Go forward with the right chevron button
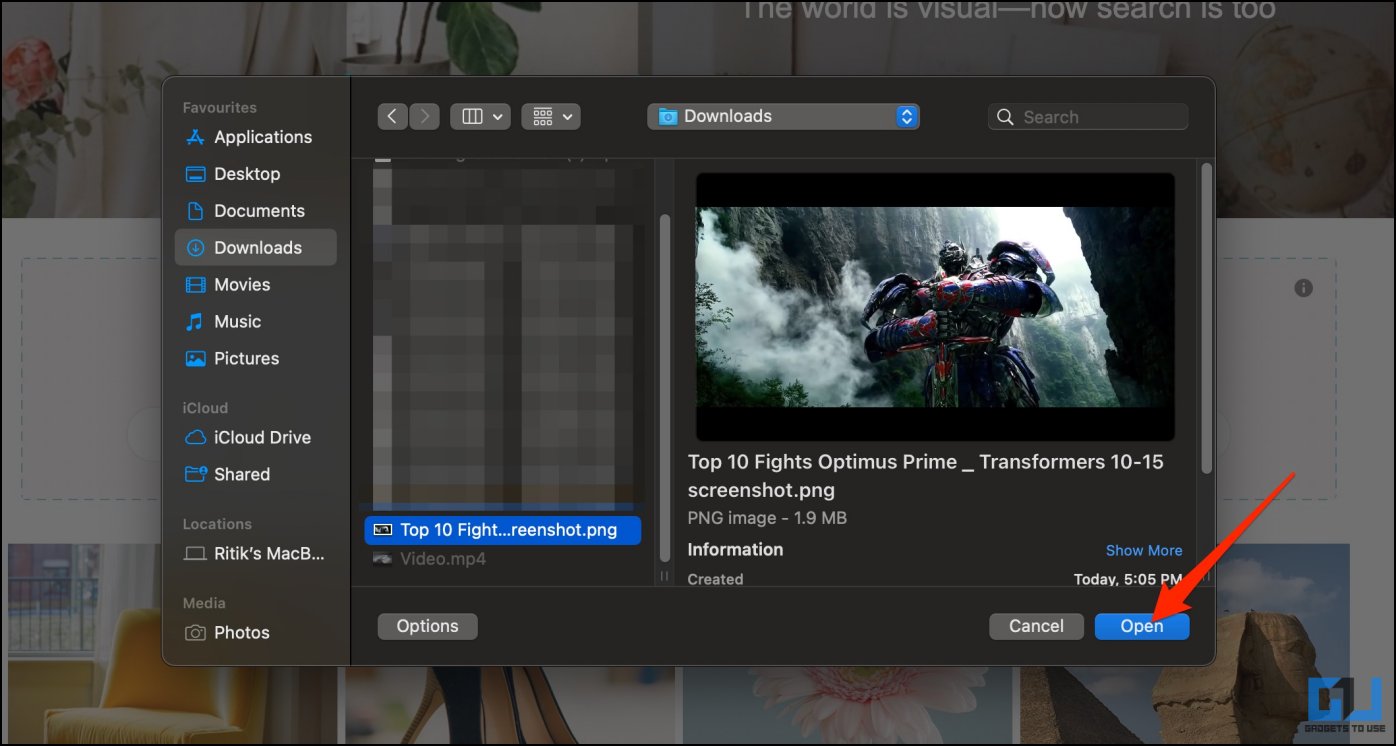Viewport: 1396px width, 746px height. [424, 117]
